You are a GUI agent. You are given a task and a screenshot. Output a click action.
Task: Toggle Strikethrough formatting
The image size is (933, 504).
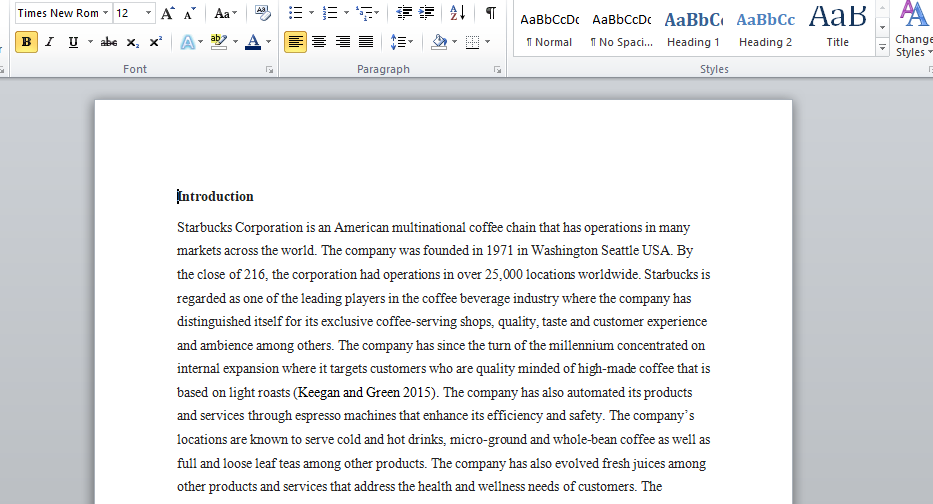tap(109, 42)
